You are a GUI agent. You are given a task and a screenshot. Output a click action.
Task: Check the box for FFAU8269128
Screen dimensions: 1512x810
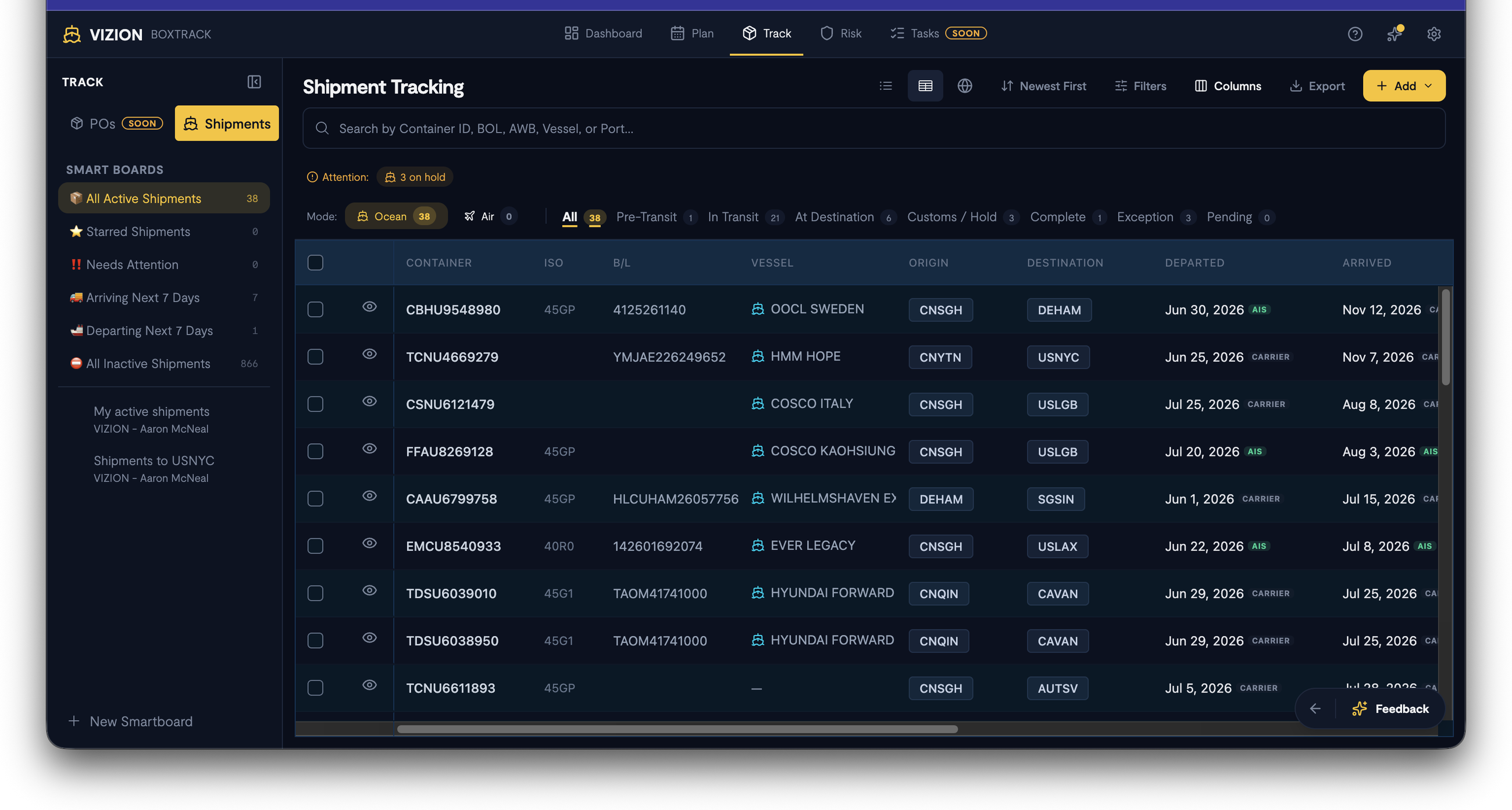coord(315,451)
